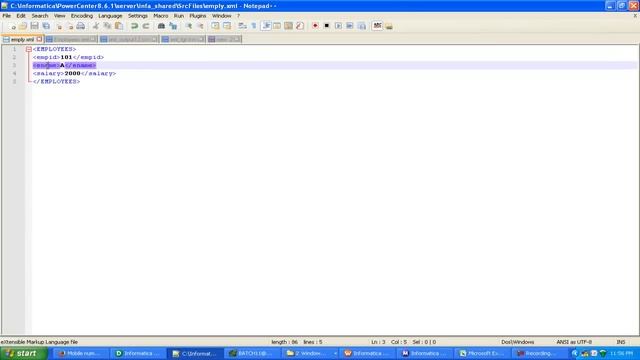Image resolution: width=640 pixels, height=360 pixels.
Task: Click the Close All toolbar icon
Action: click(x=70, y=26)
